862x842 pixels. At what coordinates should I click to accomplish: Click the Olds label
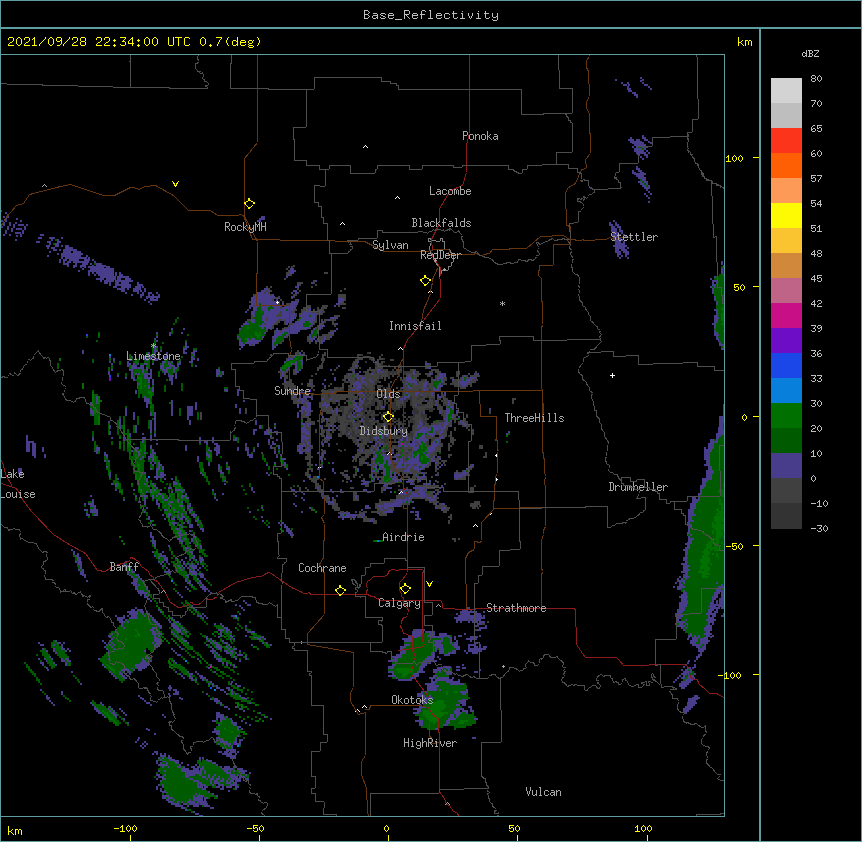click(388, 394)
